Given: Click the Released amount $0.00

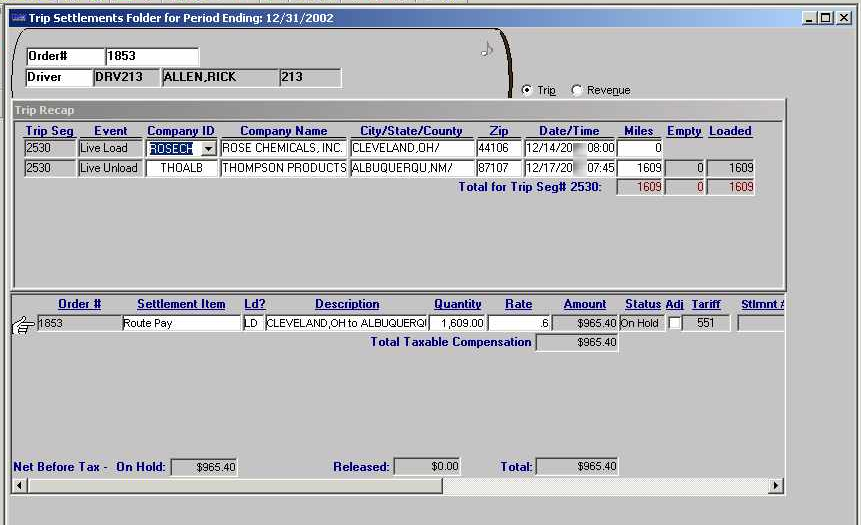Looking at the screenshot, I should point(427,467).
